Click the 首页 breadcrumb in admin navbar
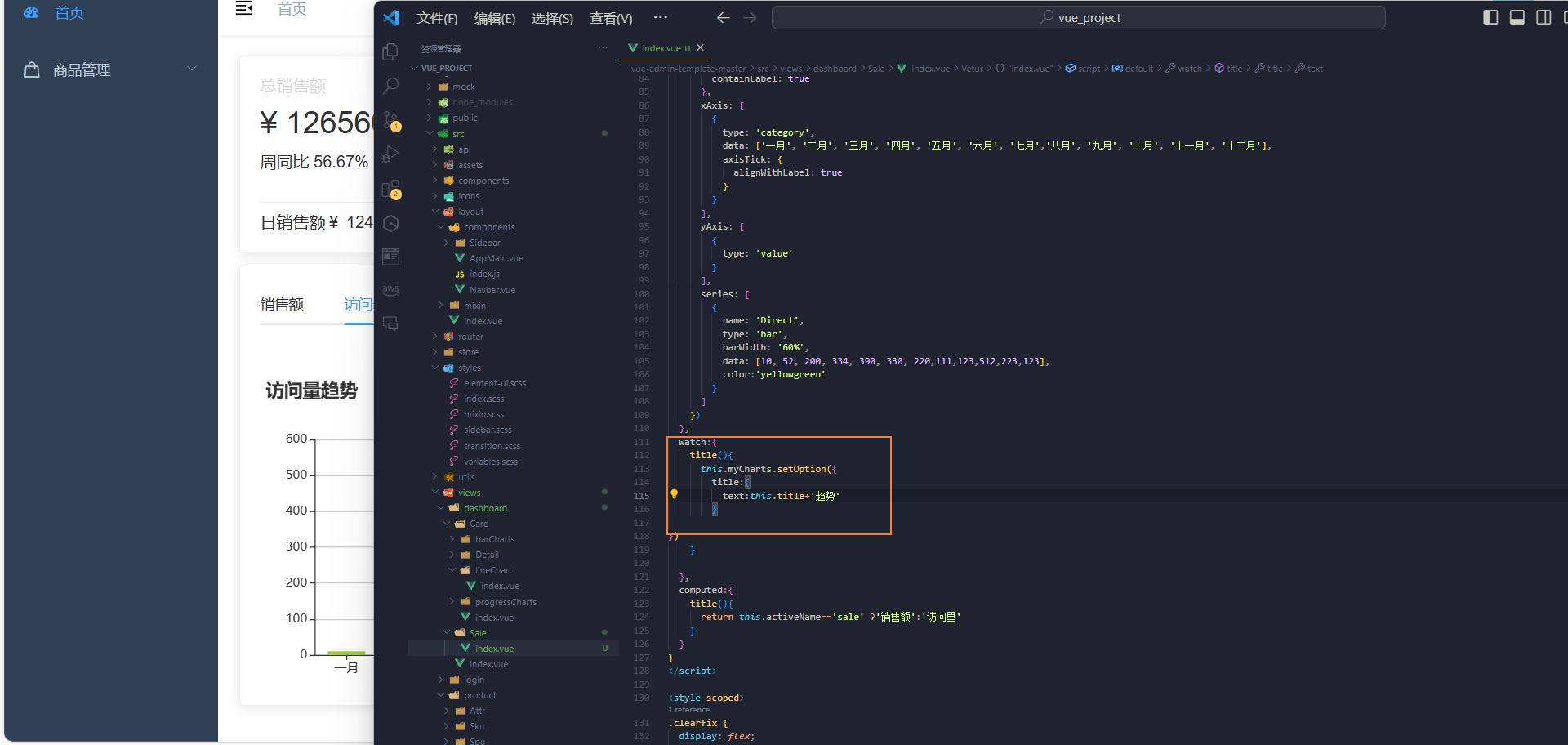This screenshot has height=745, width=1568. pyautogui.click(x=292, y=8)
